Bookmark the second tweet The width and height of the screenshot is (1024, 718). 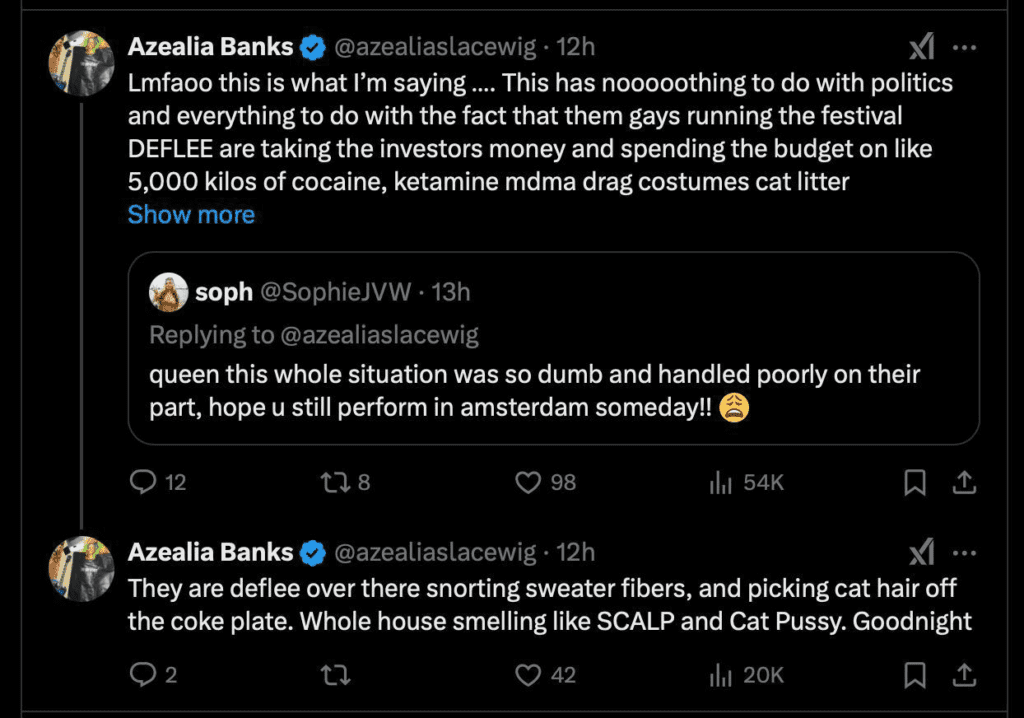click(x=915, y=676)
